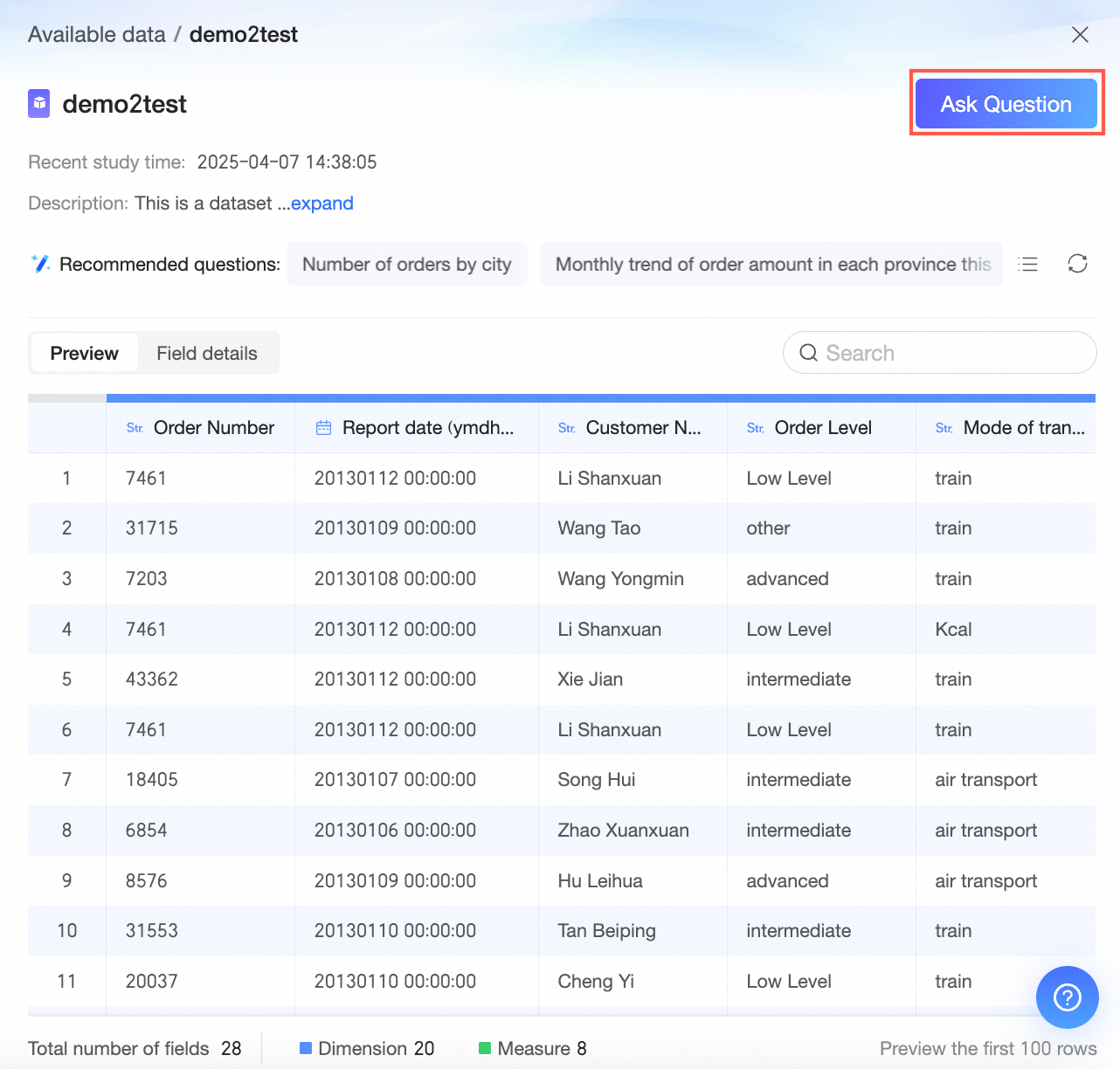The height and width of the screenshot is (1069, 1120).
Task: Close the dataset panel with X
Action: point(1080,34)
